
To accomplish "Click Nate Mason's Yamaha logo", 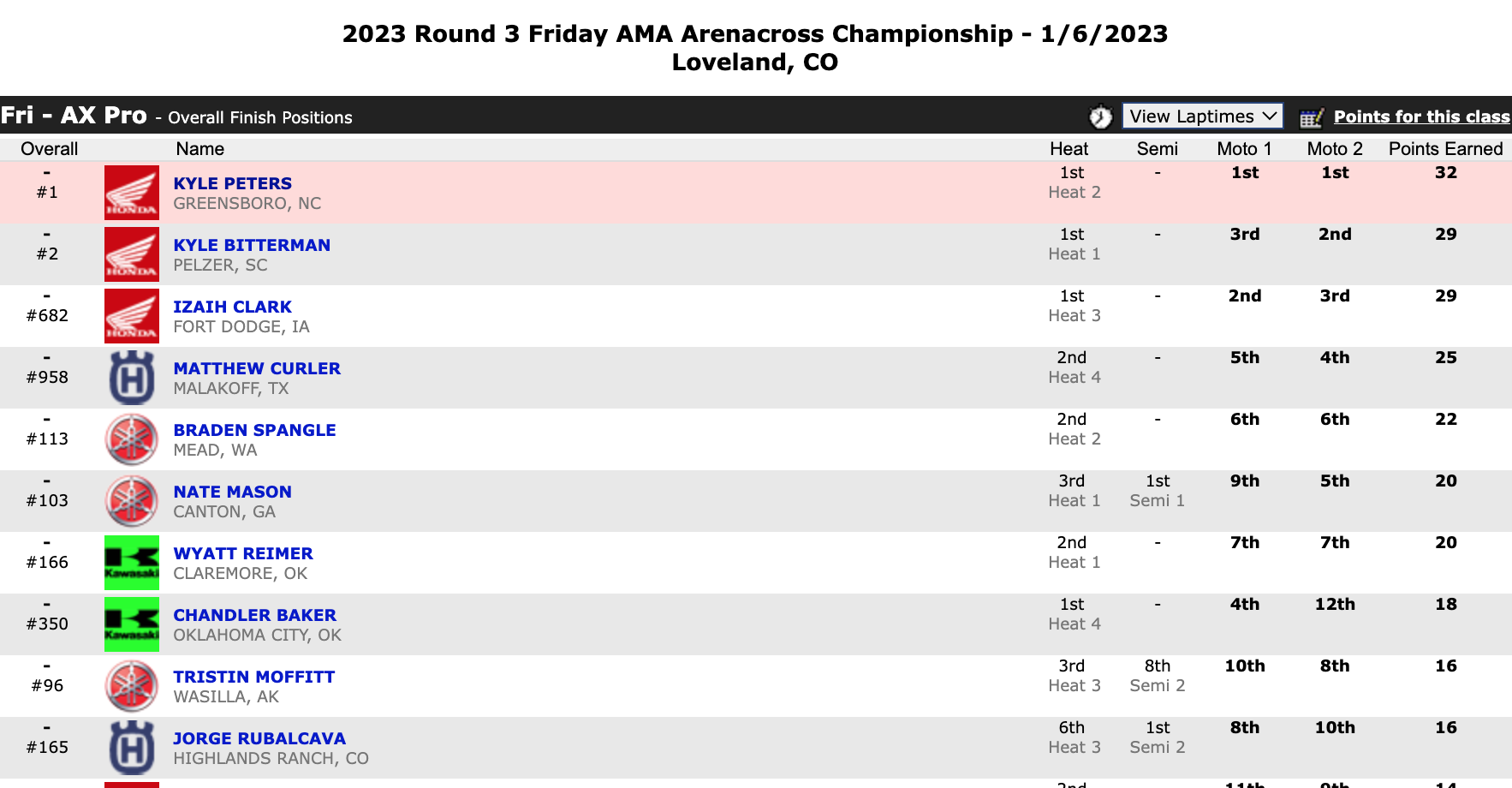I will [x=132, y=501].
